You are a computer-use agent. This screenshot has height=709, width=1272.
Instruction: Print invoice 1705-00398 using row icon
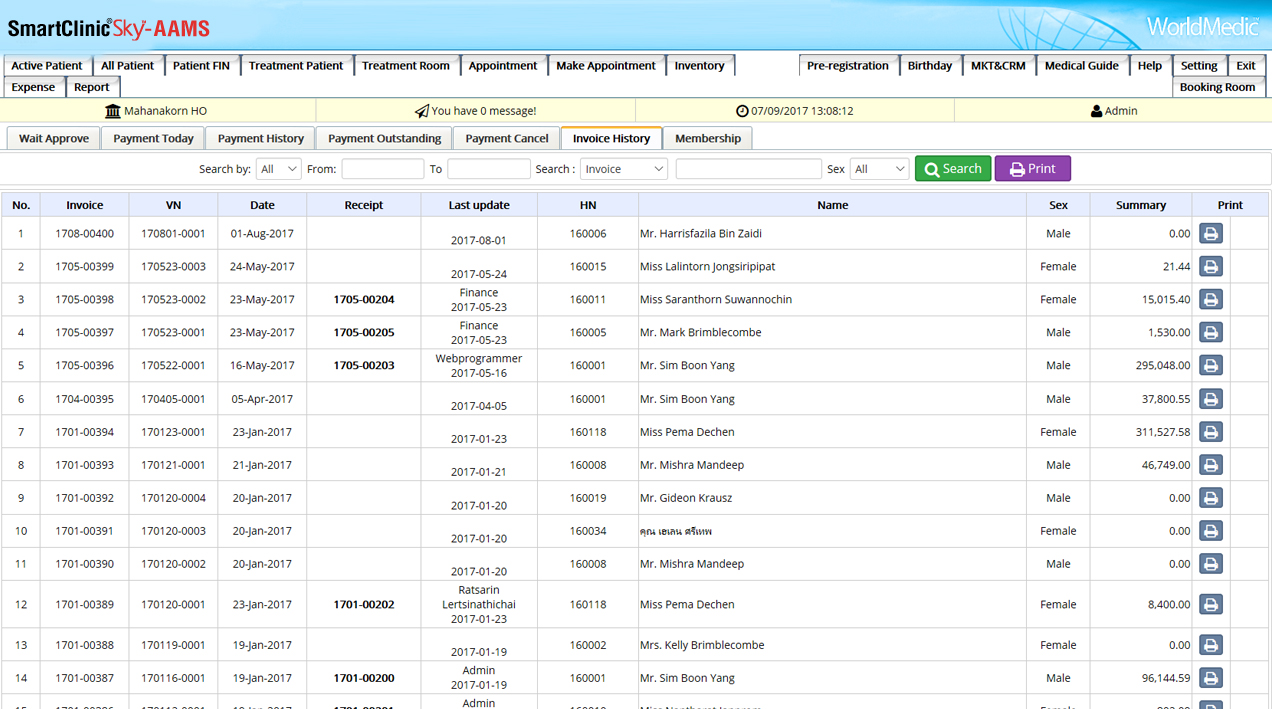click(1210, 300)
